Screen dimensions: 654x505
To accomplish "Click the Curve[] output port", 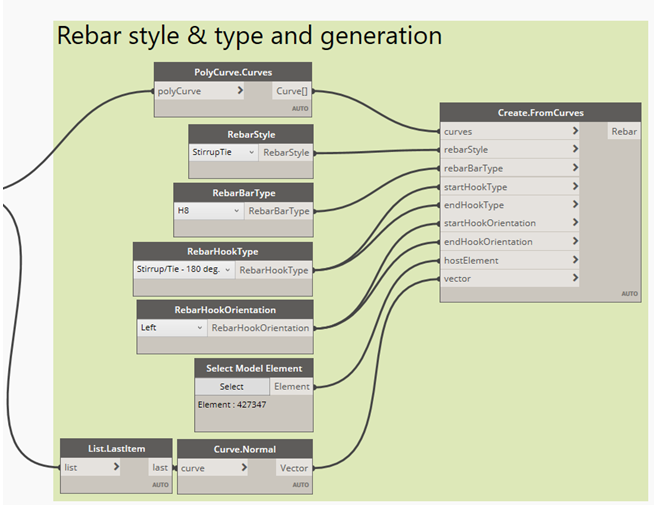I will click(x=292, y=91).
